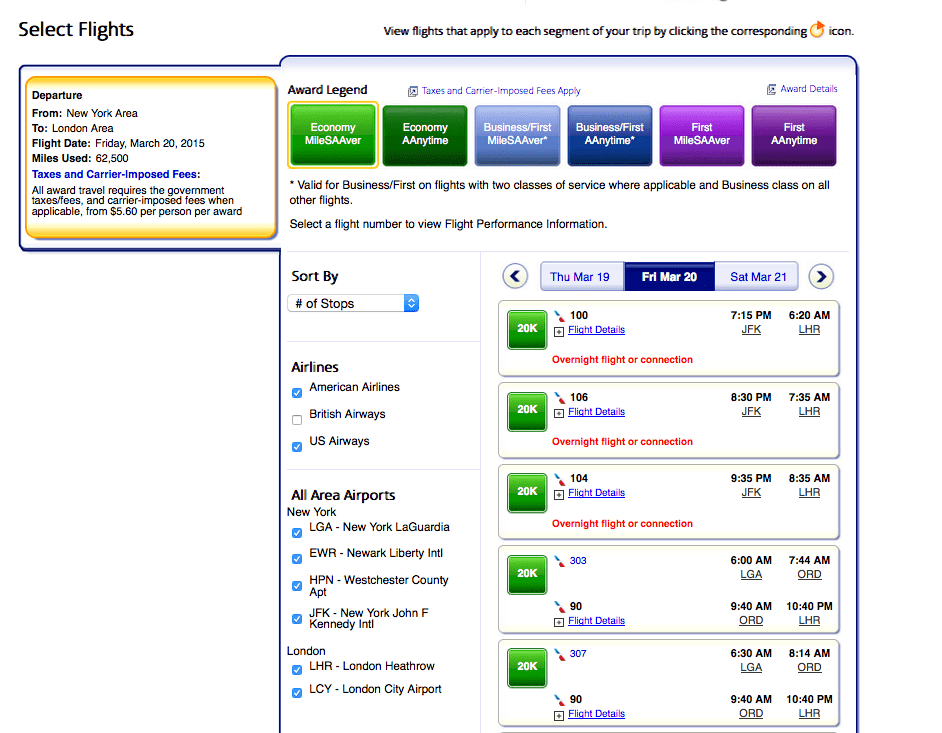Click flight number 104 text

pyautogui.click(x=579, y=479)
